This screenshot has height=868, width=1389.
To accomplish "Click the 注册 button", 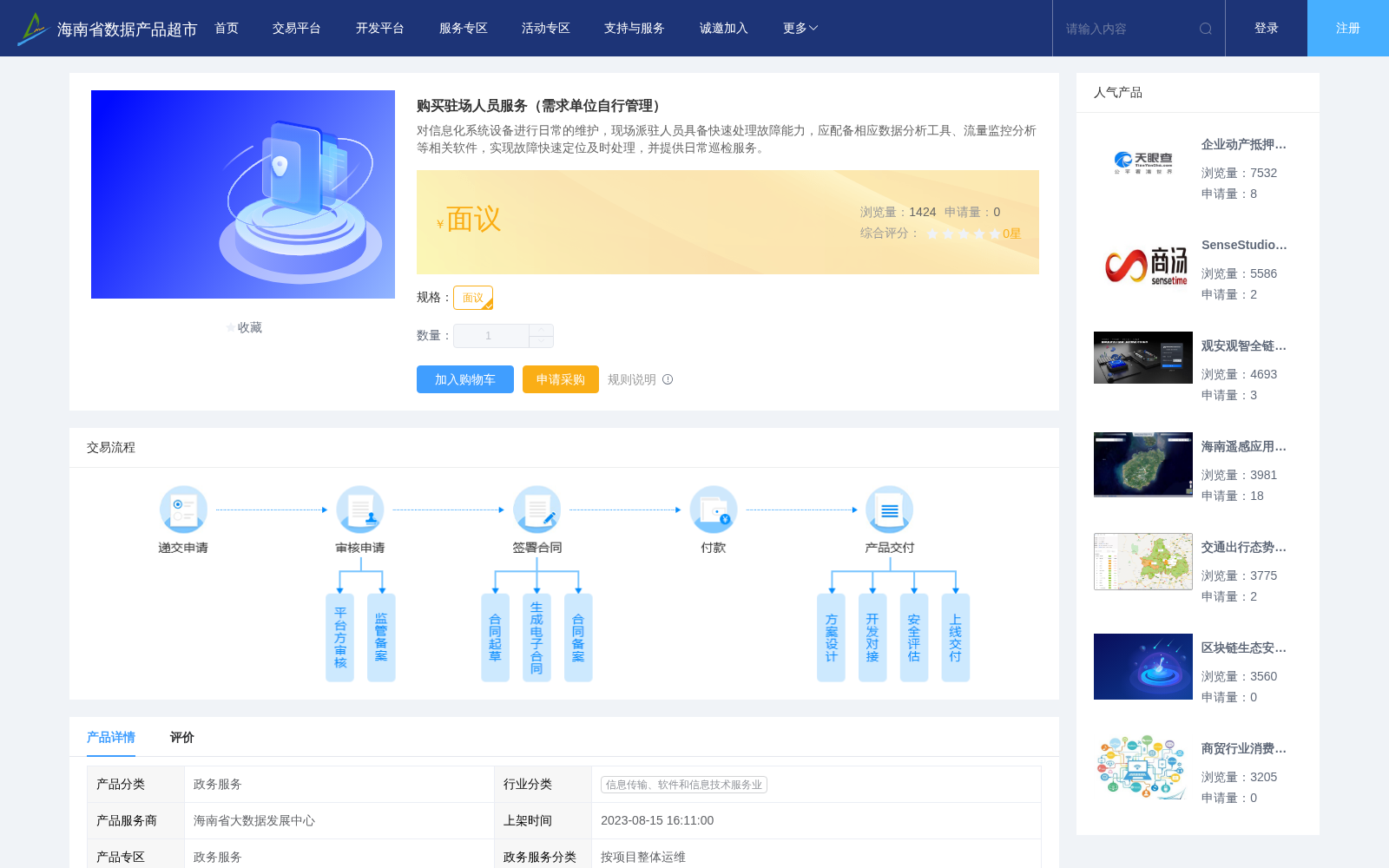I will pyautogui.click(x=1348, y=29).
